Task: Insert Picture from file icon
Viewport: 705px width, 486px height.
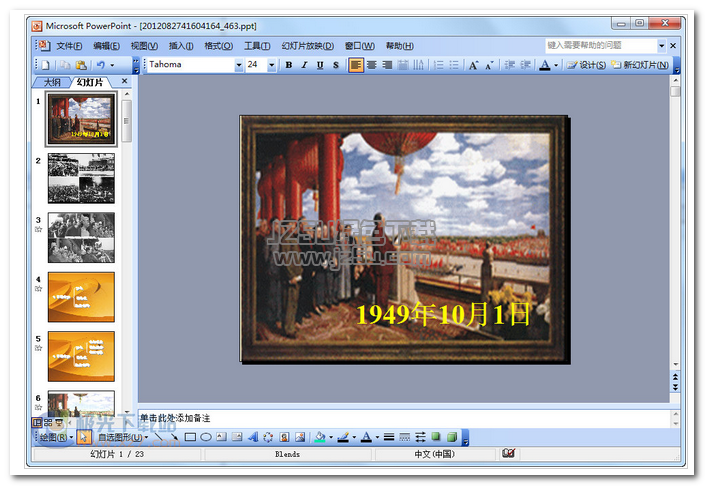Action: click(300, 437)
